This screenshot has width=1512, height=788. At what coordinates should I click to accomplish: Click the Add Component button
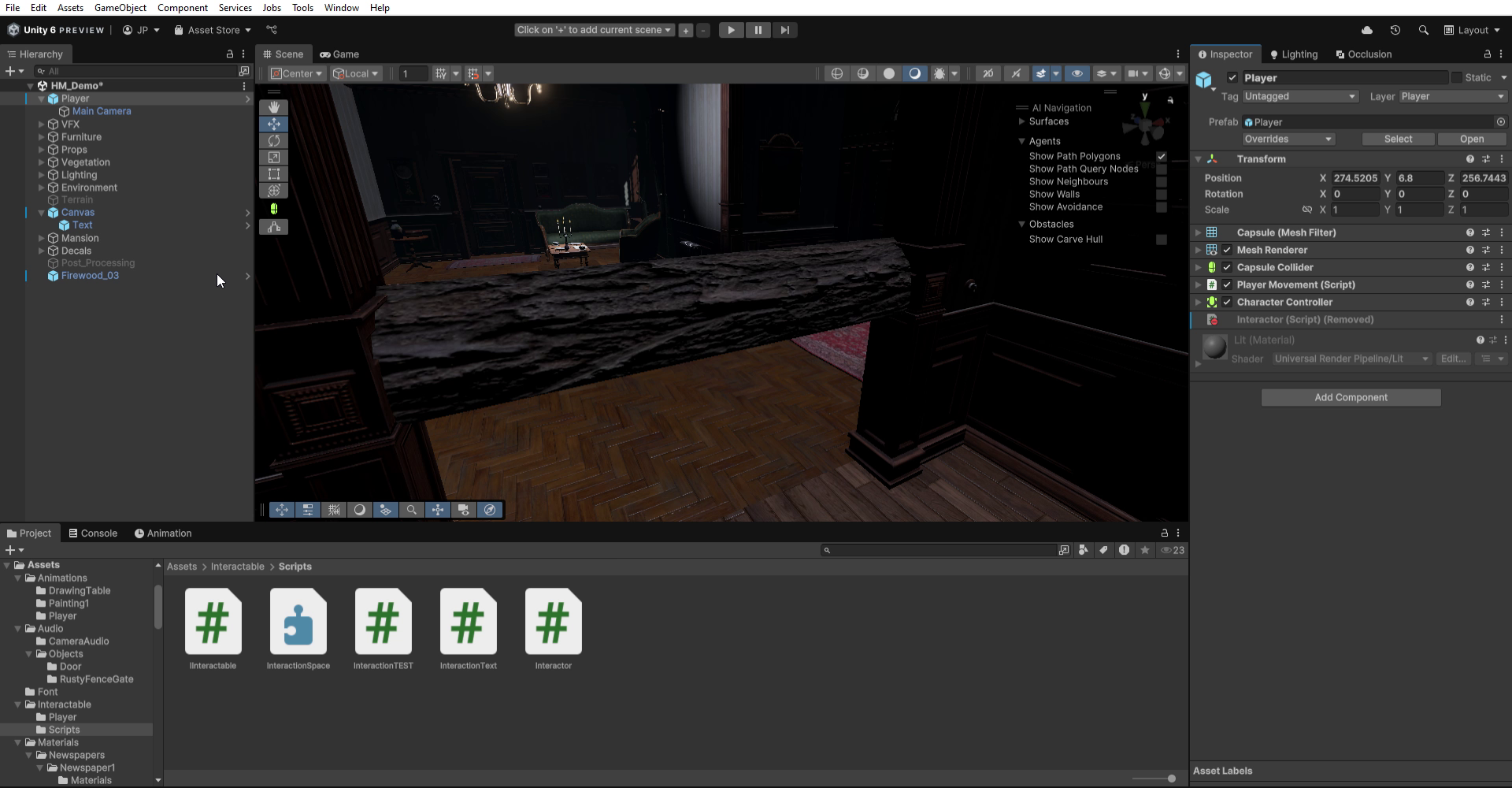(x=1351, y=397)
